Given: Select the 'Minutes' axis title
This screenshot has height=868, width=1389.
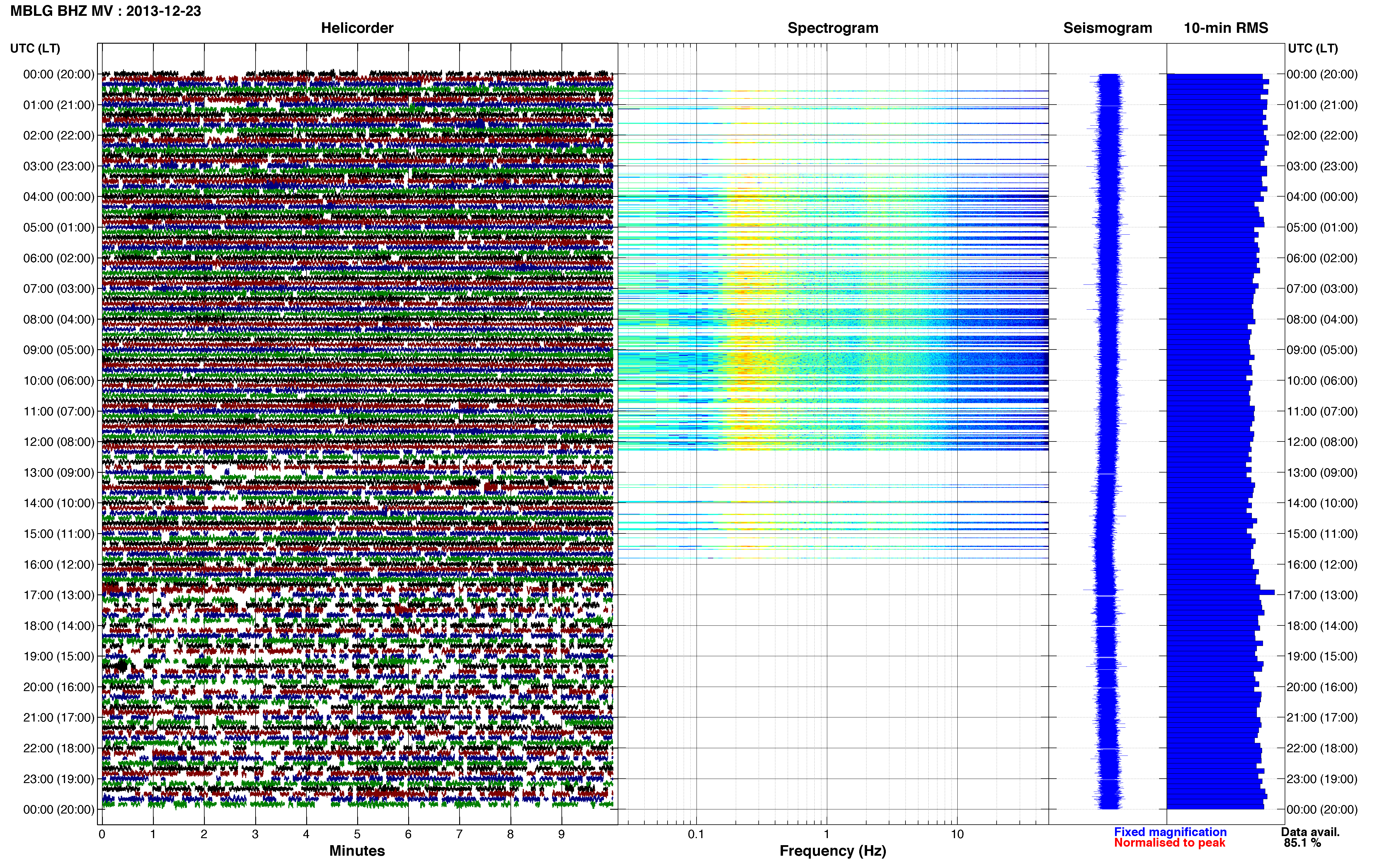Looking at the screenshot, I should [357, 851].
